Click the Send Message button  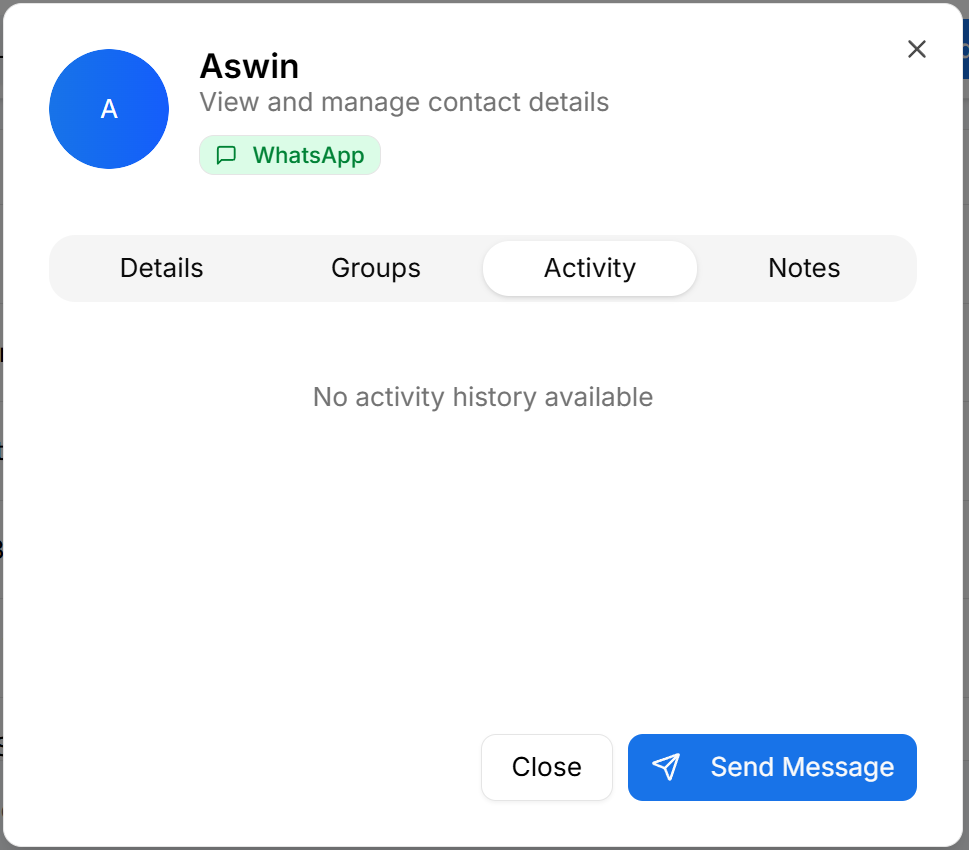pos(771,767)
